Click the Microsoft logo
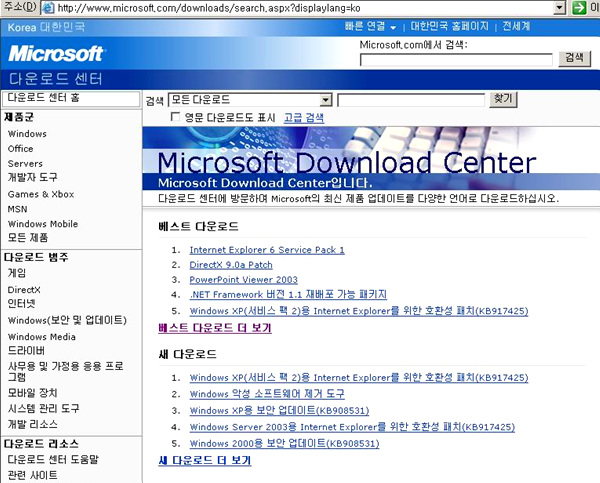 point(56,54)
